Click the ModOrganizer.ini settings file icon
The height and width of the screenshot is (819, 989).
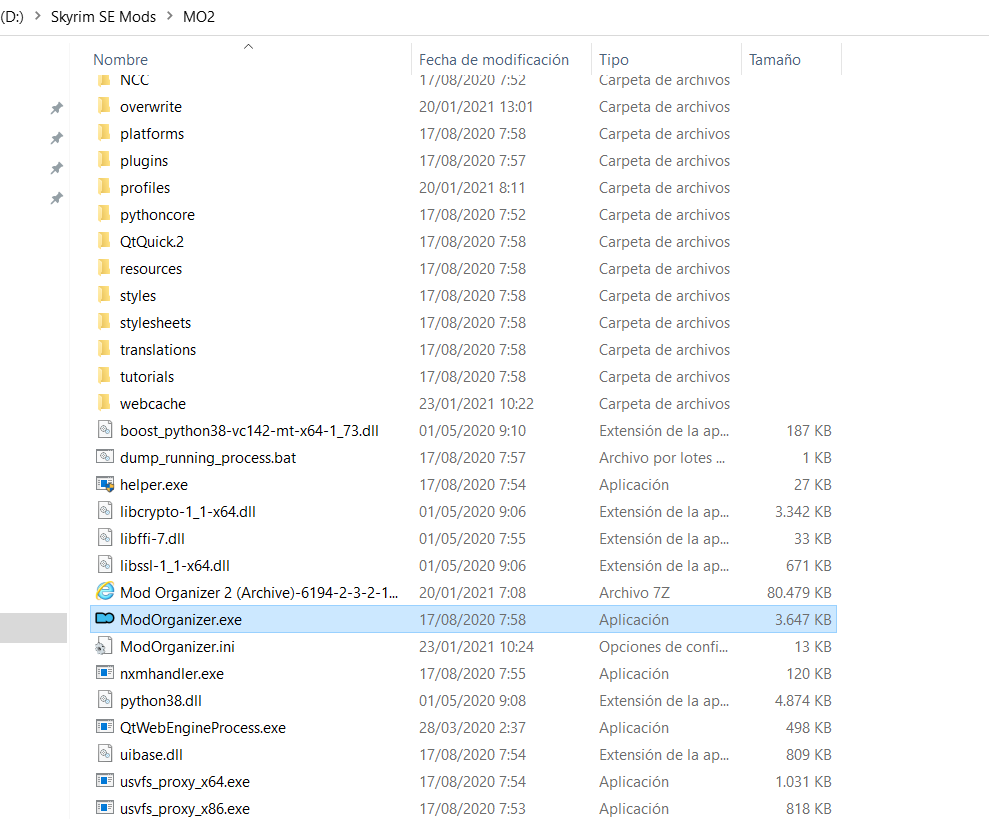(104, 647)
